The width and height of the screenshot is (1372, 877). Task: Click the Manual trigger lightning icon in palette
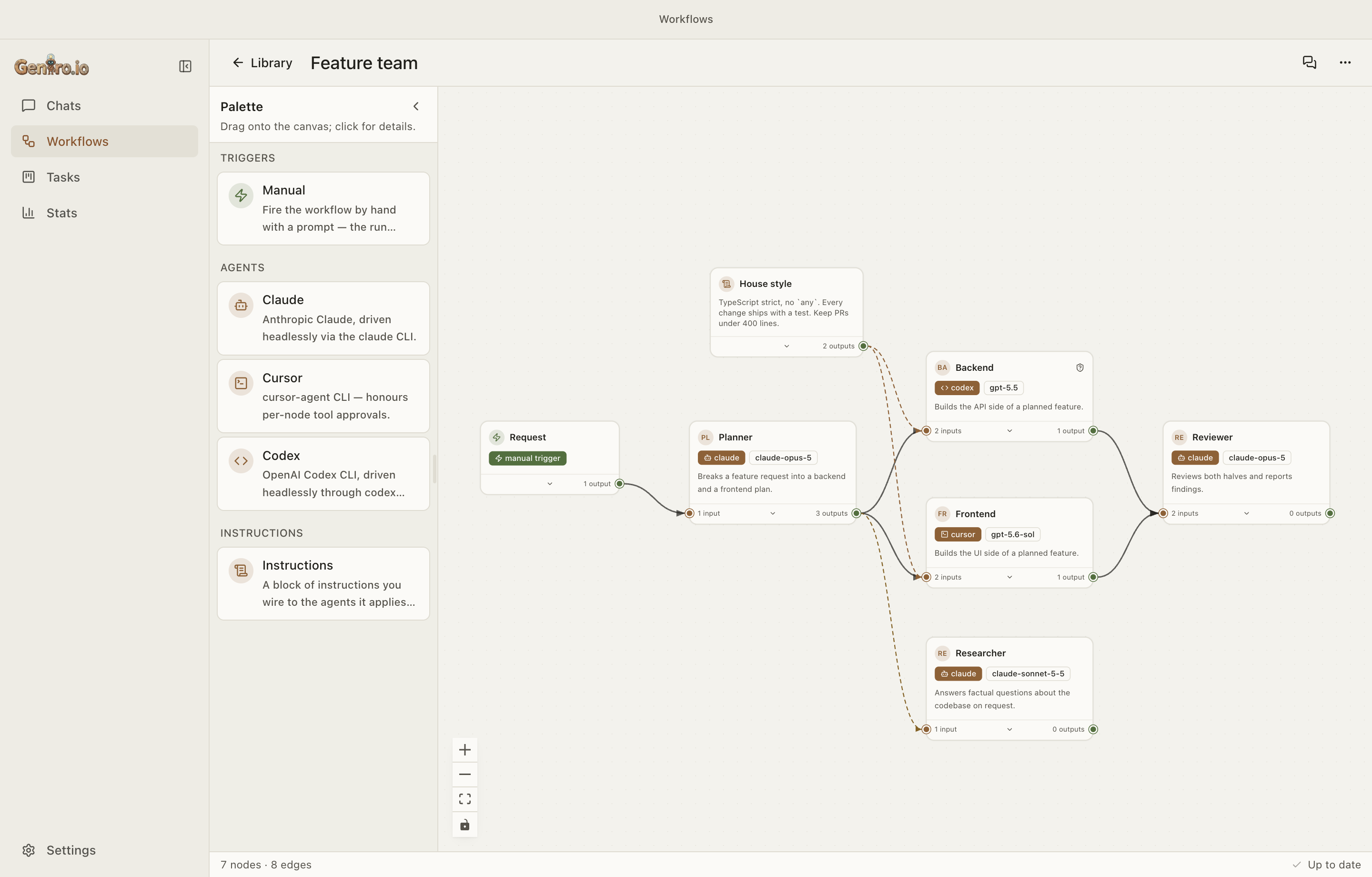click(241, 195)
